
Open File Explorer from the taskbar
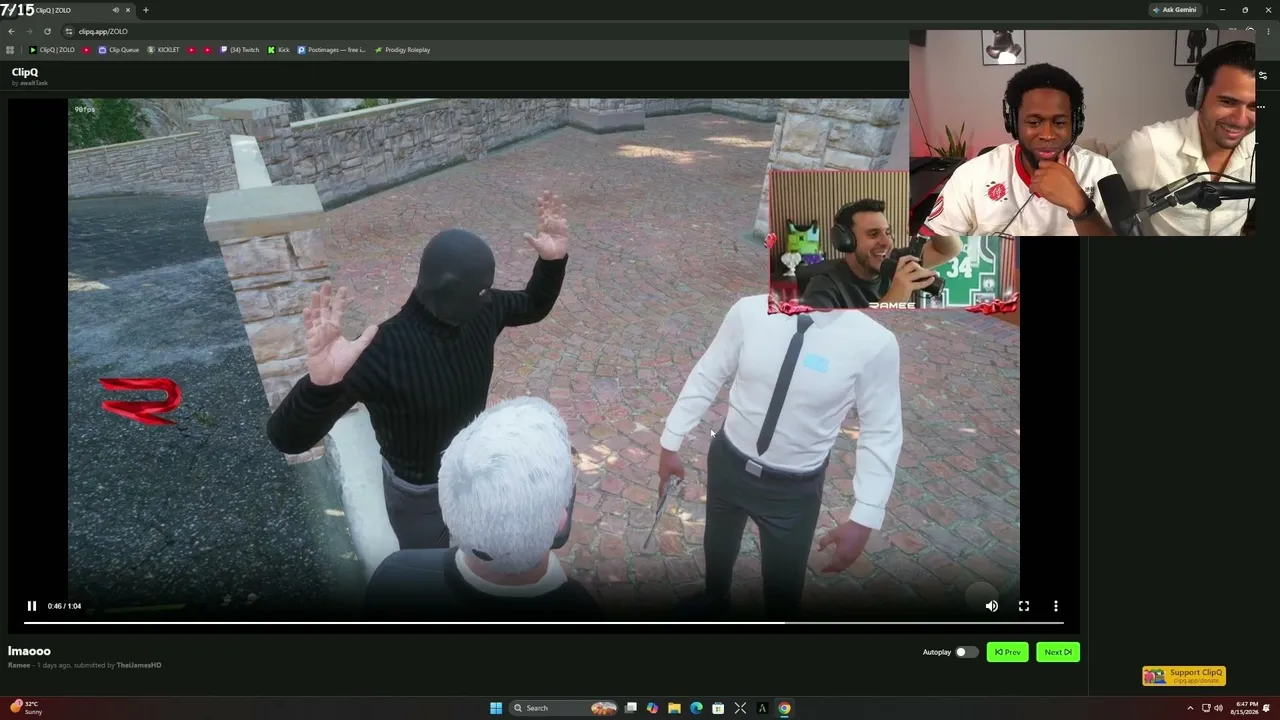[675, 708]
